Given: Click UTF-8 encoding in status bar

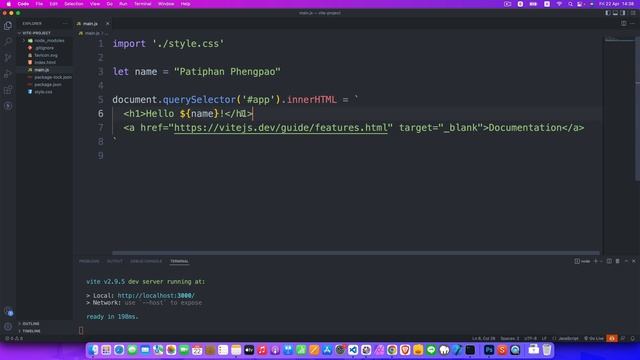Looking at the screenshot, I should 530,338.
